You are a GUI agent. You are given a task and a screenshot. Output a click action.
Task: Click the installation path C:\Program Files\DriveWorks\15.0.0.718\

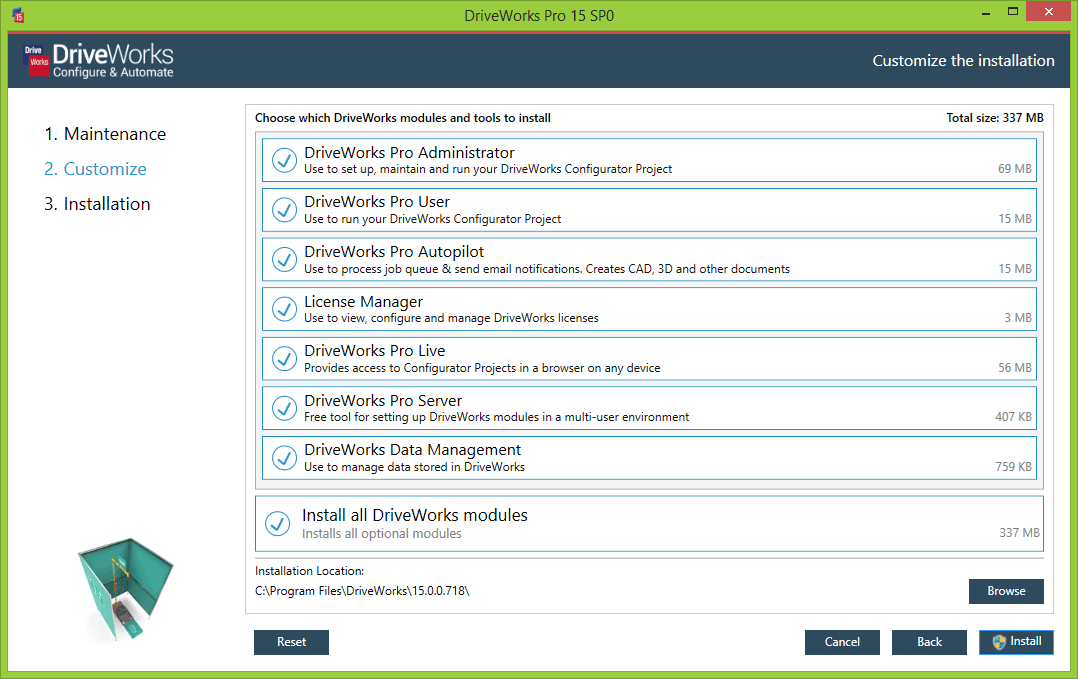(362, 591)
